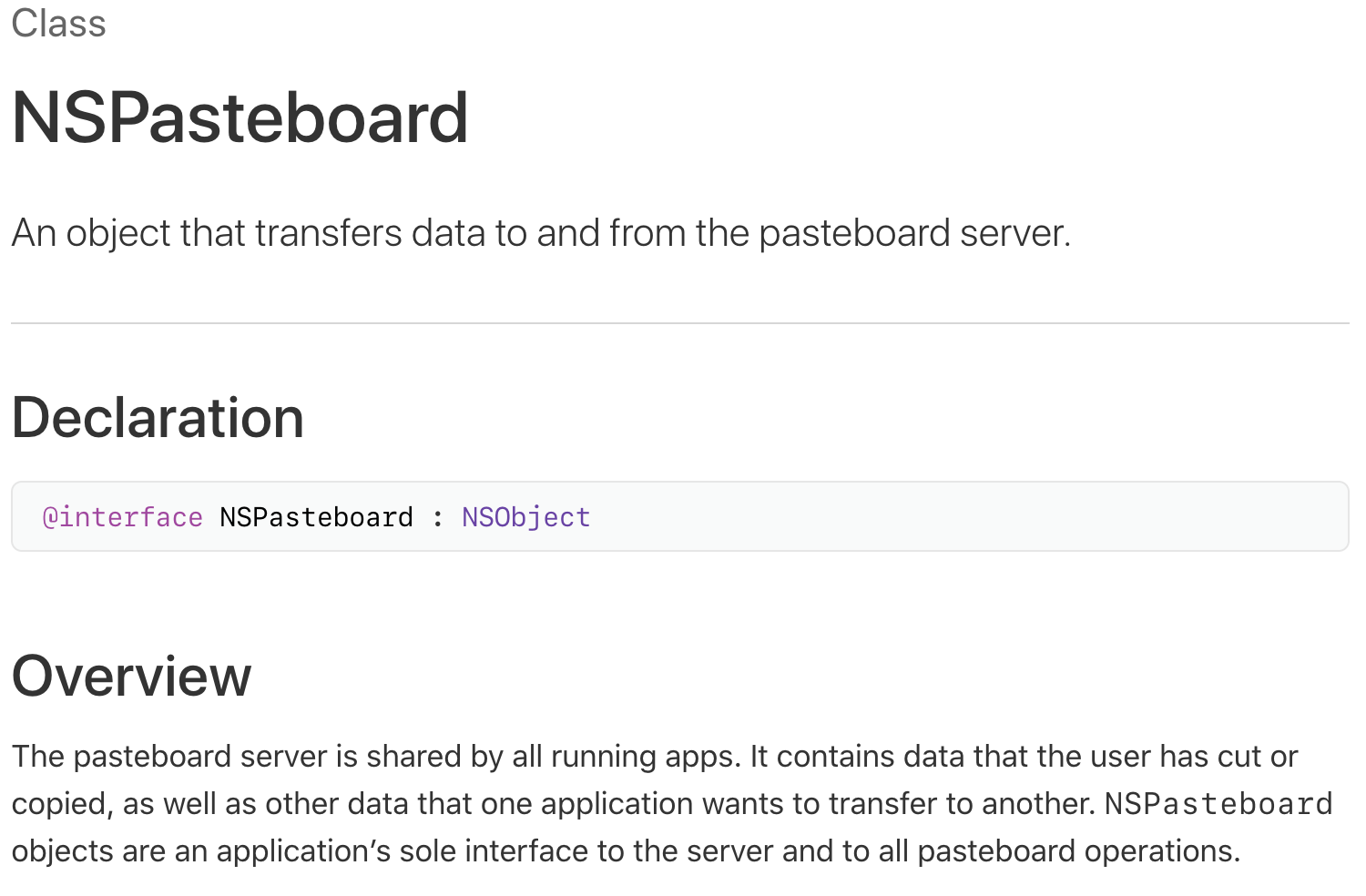Click the Class eyebrow label
The width and height of the screenshot is (1366, 896).
[58, 24]
